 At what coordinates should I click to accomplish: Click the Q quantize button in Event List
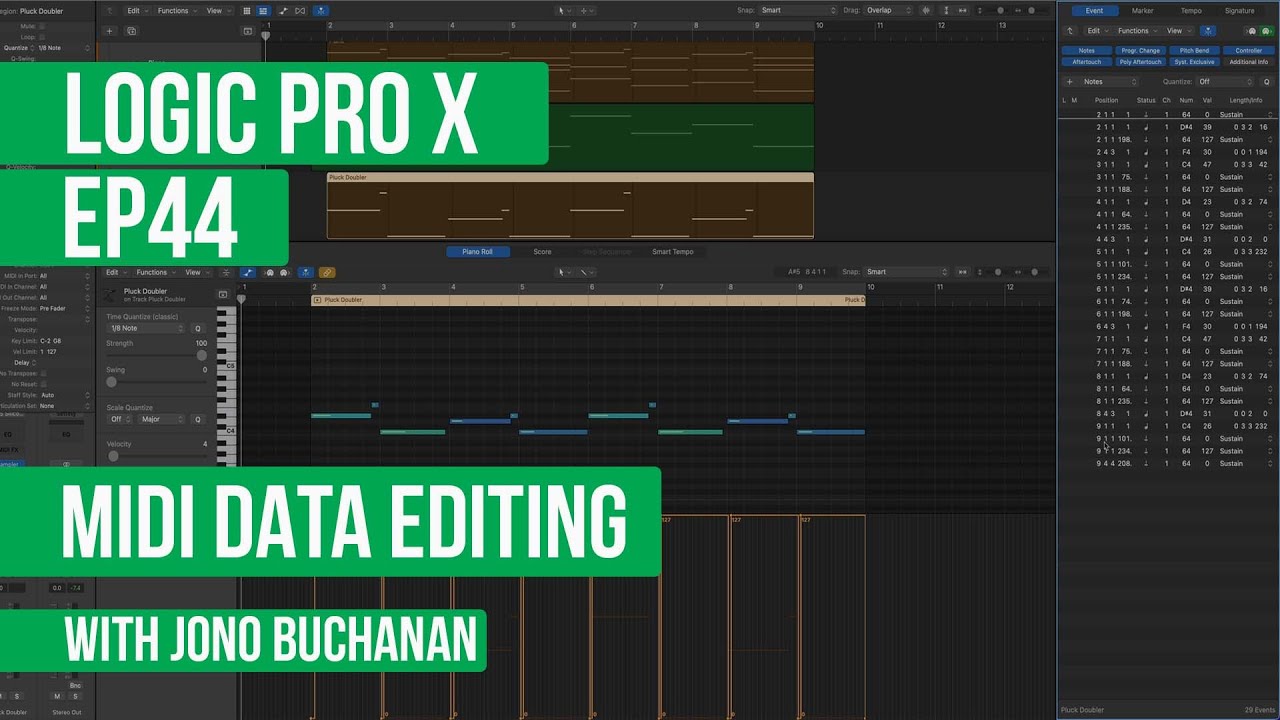tap(1266, 82)
